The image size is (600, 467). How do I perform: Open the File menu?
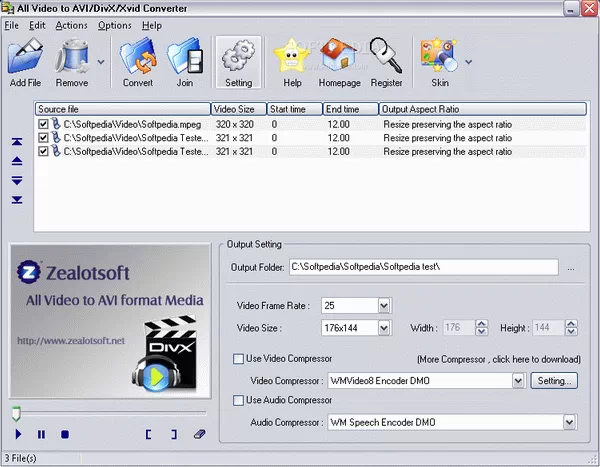tap(11, 26)
